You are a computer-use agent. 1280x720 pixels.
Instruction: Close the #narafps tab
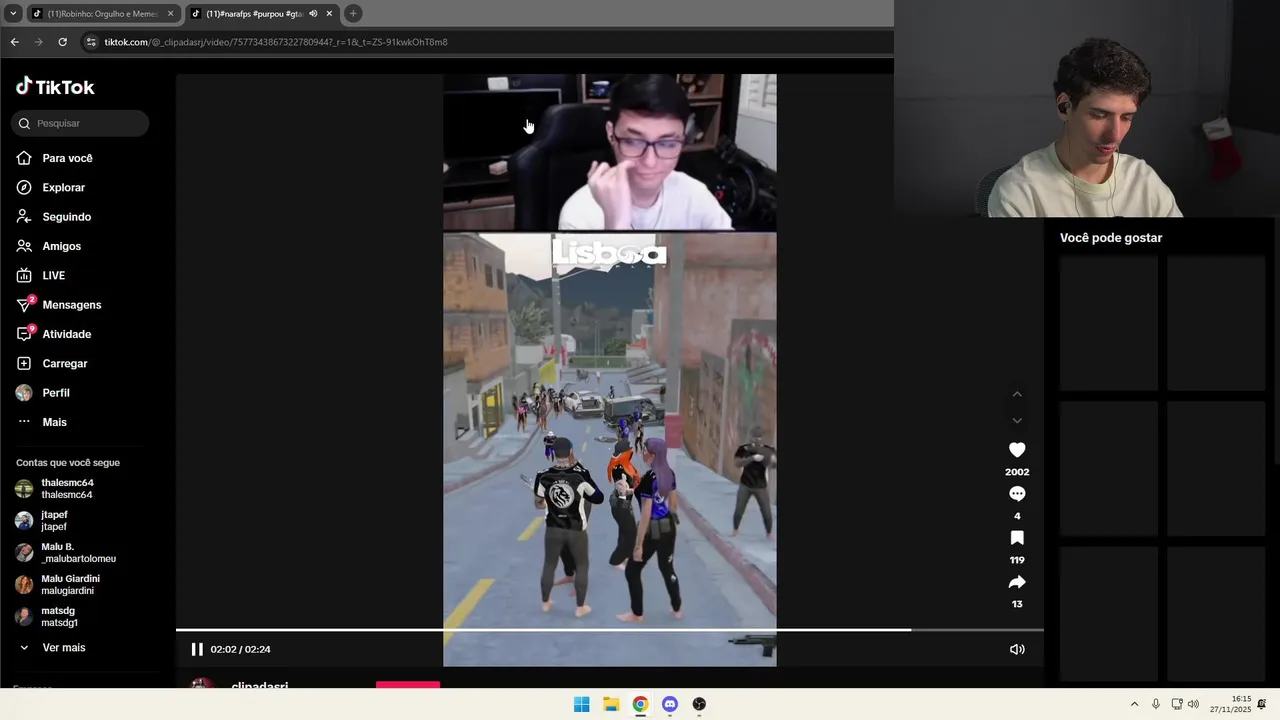[x=329, y=14]
